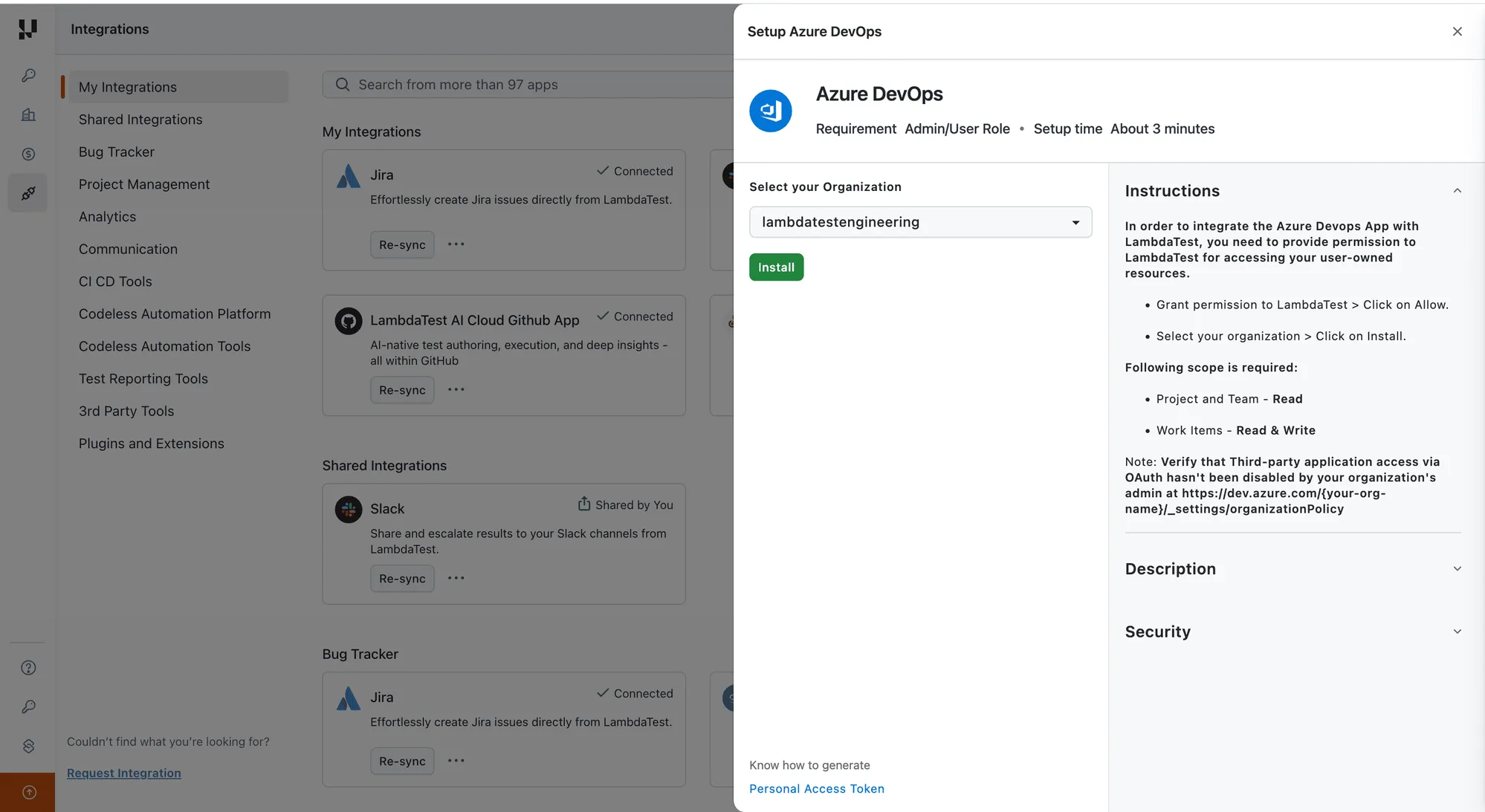Select Project Management category
The height and width of the screenshot is (812, 1485).
(x=144, y=184)
